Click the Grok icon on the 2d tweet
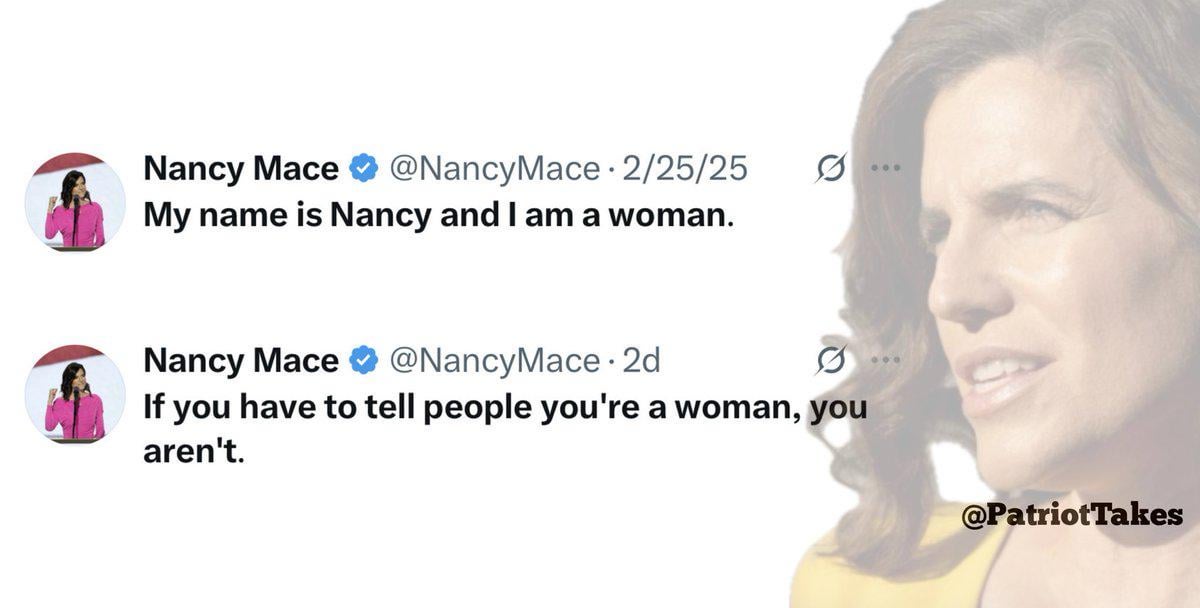The height and width of the screenshot is (608, 1200). click(830, 360)
